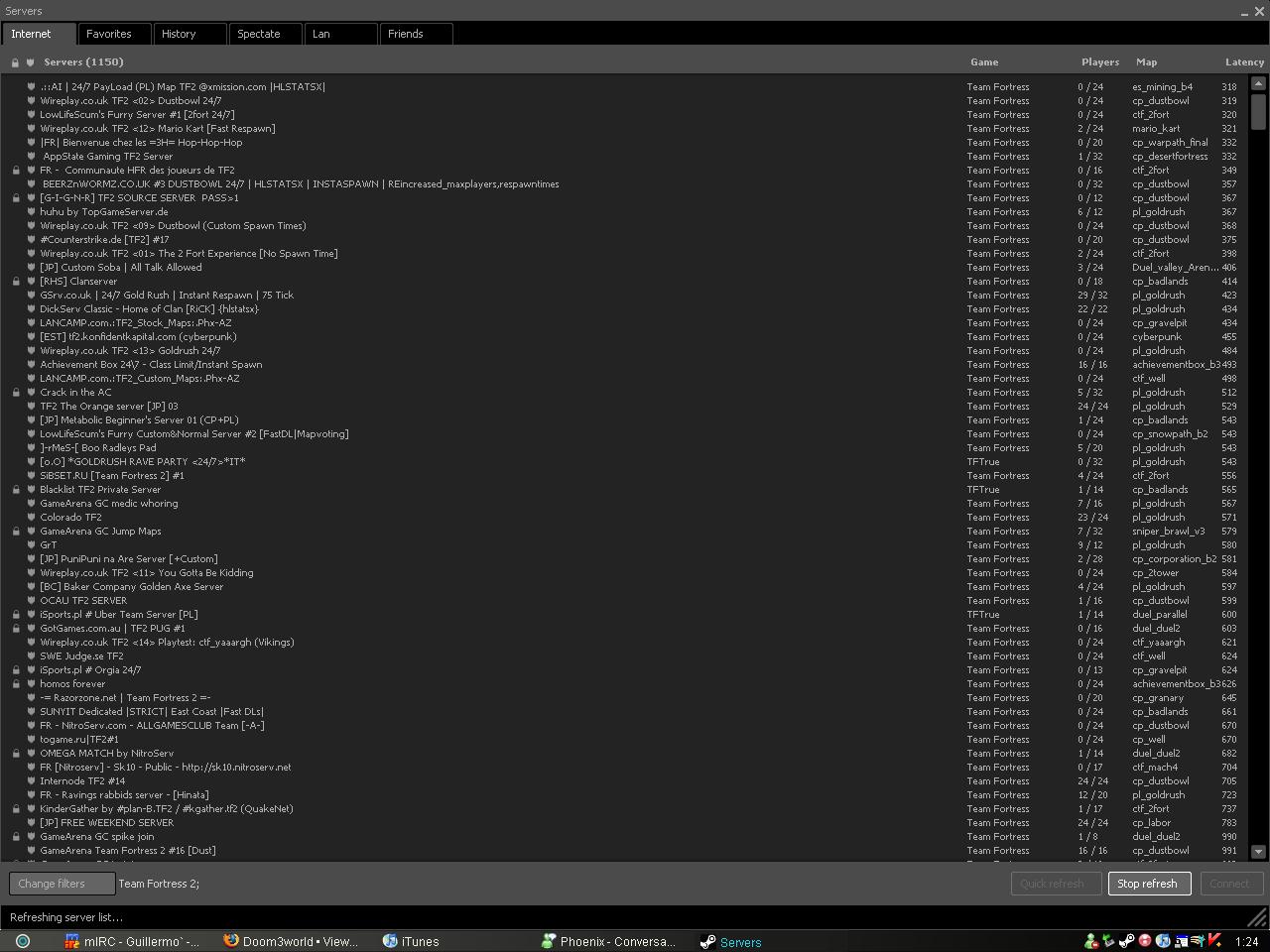Select togame.ru|TF2#1 server row

[625, 740]
